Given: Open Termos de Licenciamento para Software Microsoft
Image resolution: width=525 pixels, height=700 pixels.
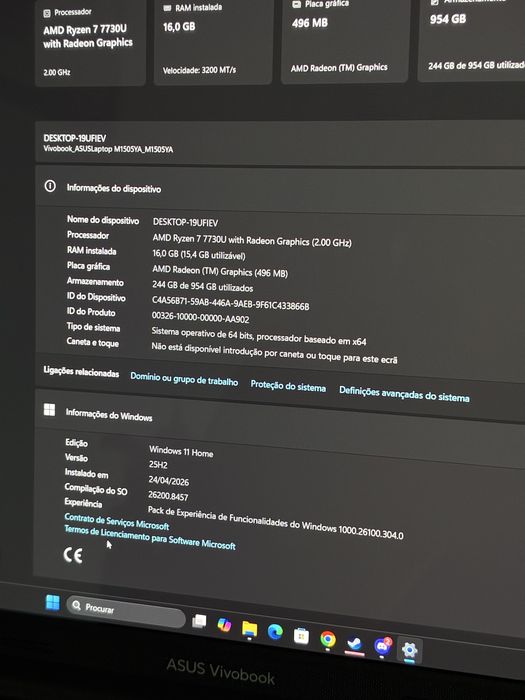Looking at the screenshot, I should (x=150, y=537).
